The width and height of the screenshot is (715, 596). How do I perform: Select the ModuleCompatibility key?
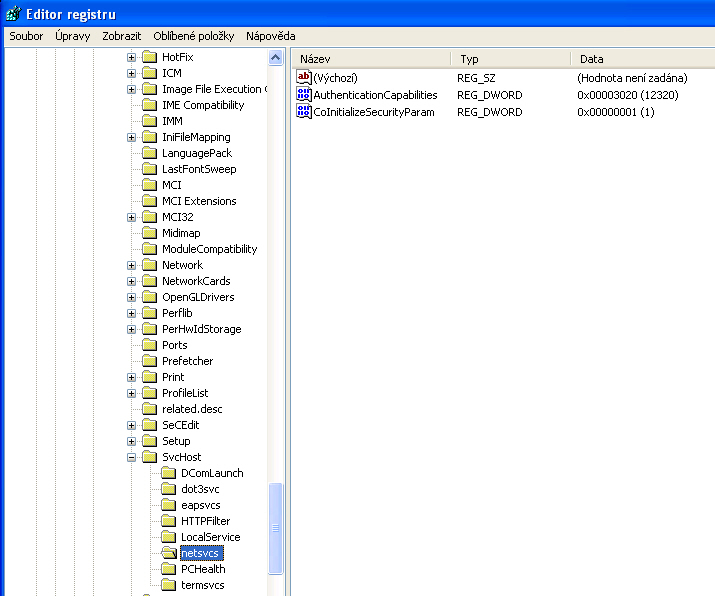209,249
